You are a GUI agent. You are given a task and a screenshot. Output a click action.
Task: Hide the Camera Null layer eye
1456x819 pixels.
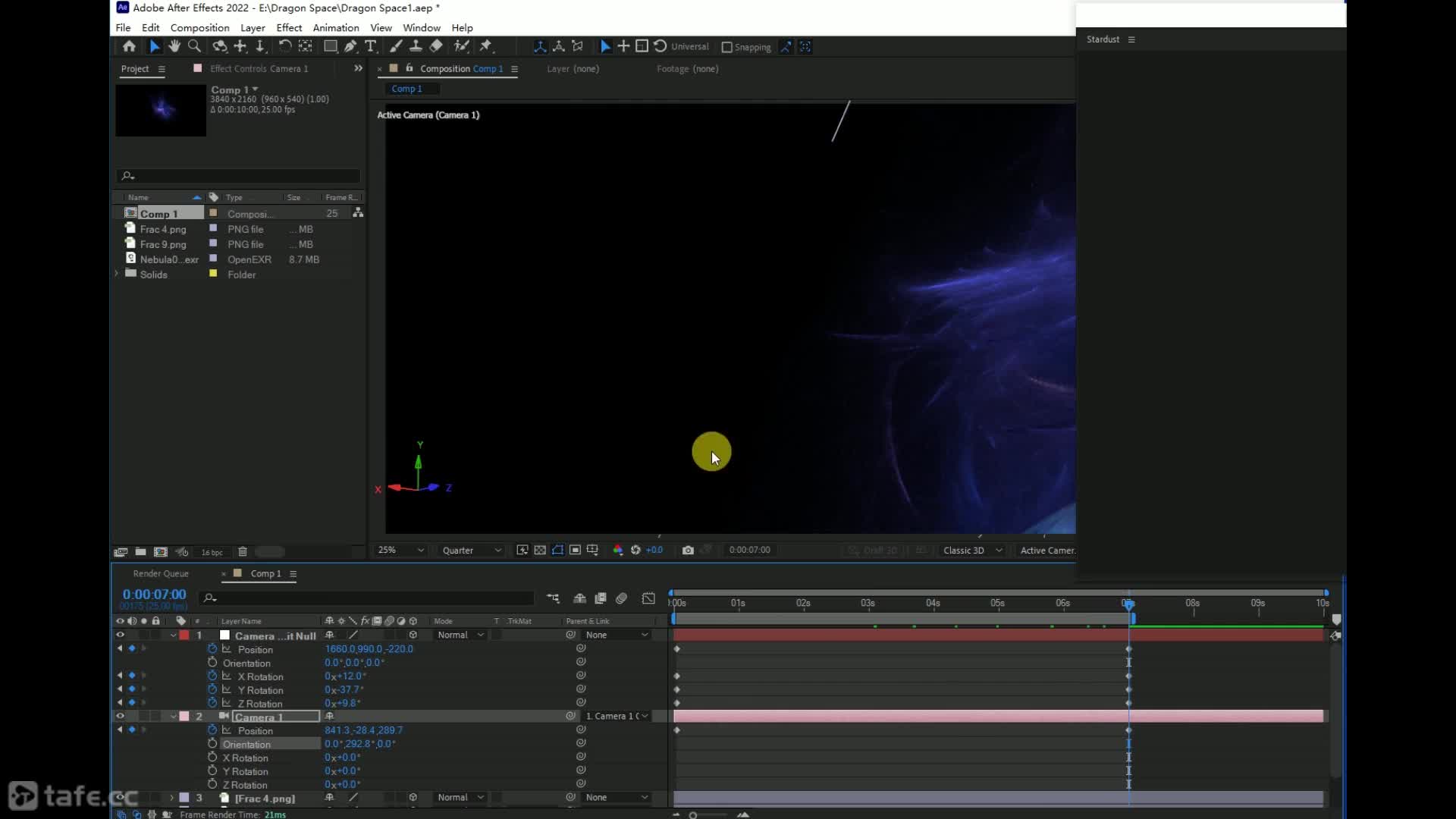120,635
